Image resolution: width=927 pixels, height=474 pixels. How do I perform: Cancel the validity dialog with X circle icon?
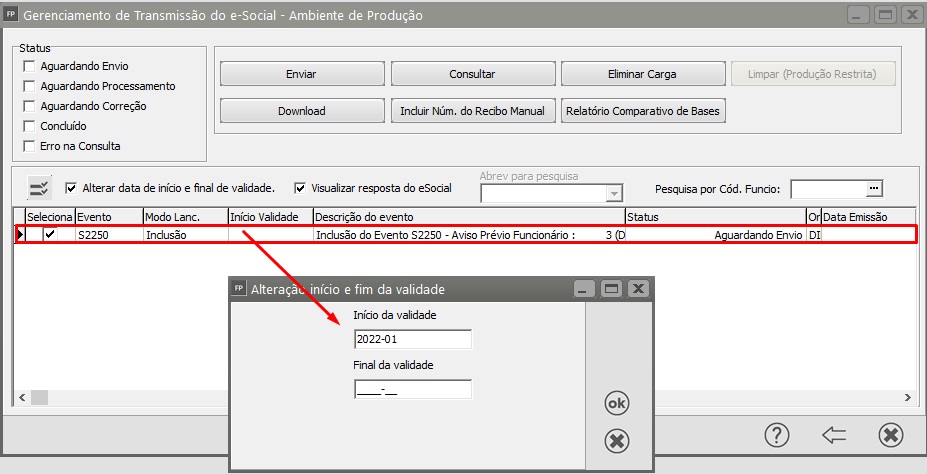[617, 441]
